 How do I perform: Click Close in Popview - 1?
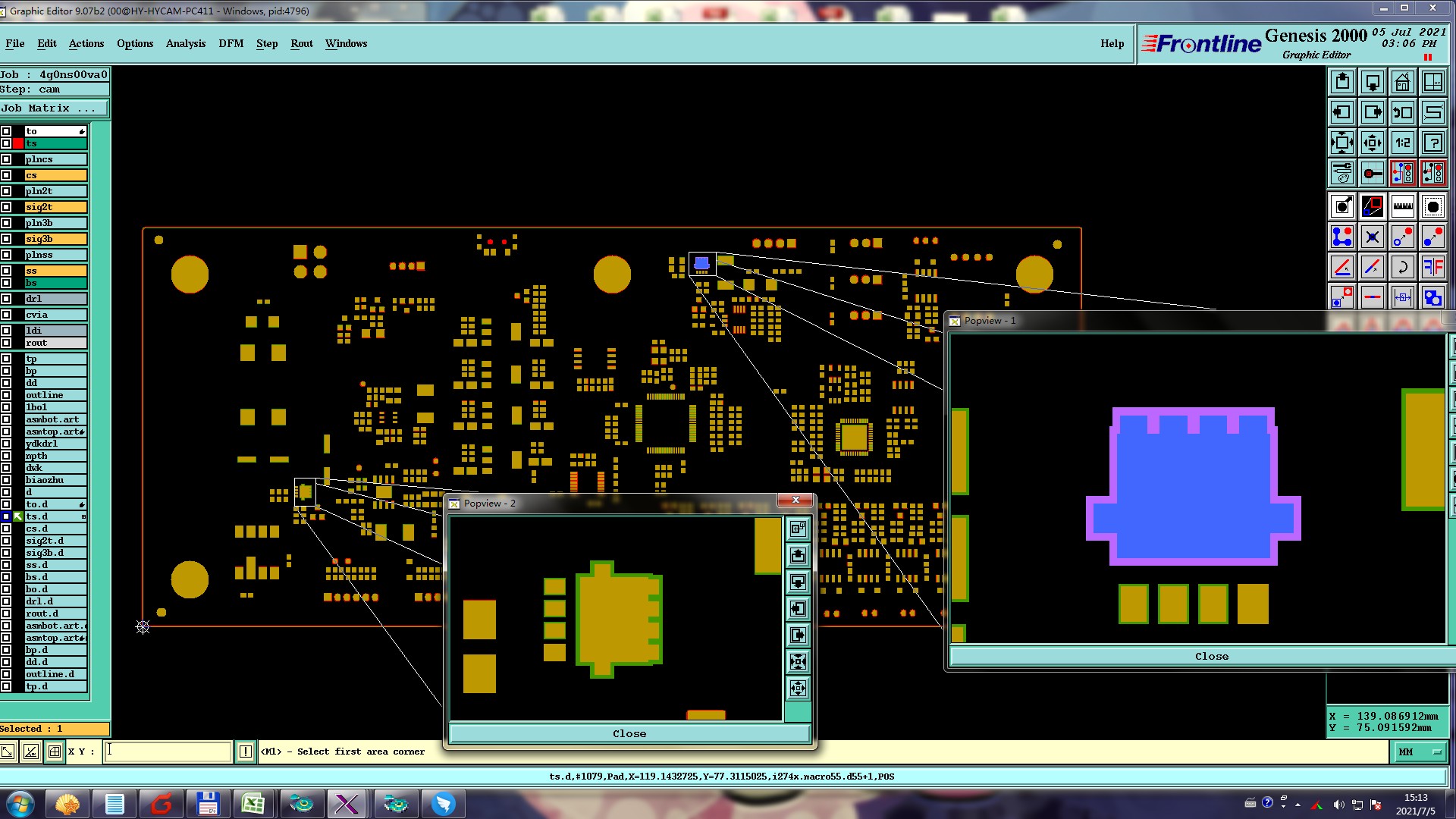tap(1211, 657)
